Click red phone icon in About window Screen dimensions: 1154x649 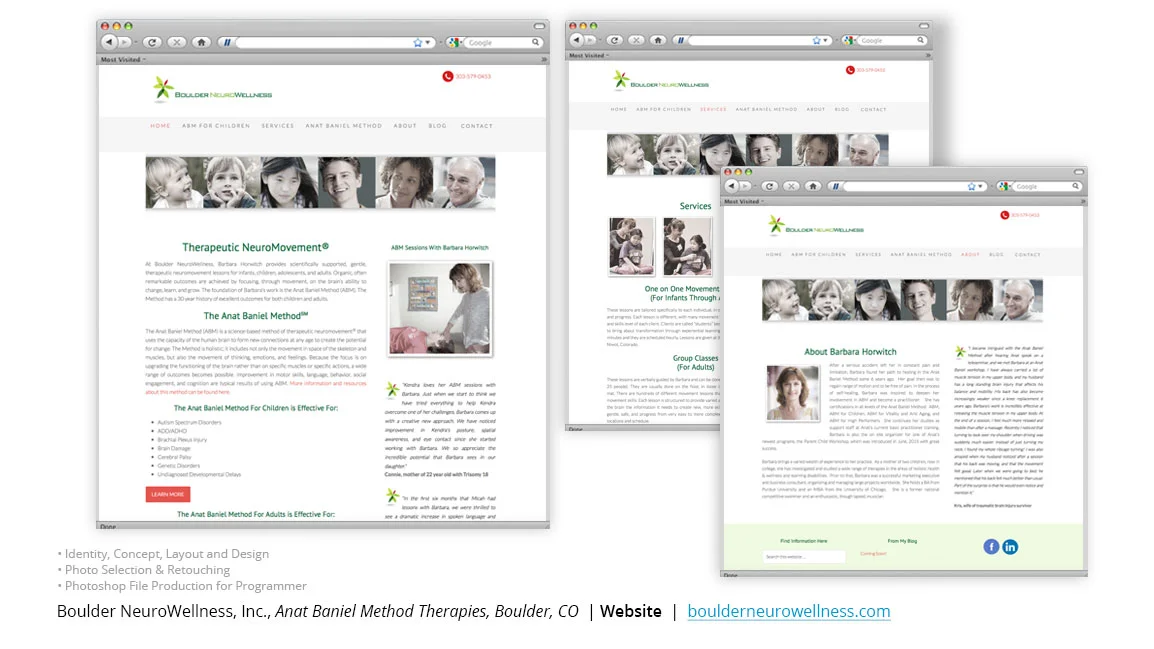[1005, 215]
